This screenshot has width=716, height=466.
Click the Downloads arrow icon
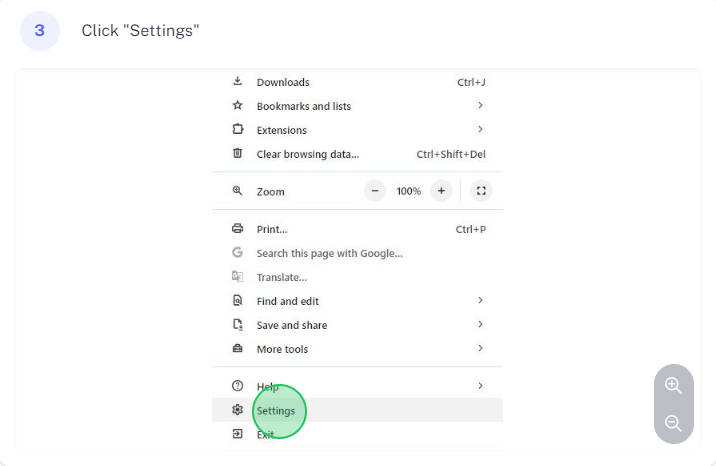[x=237, y=82]
